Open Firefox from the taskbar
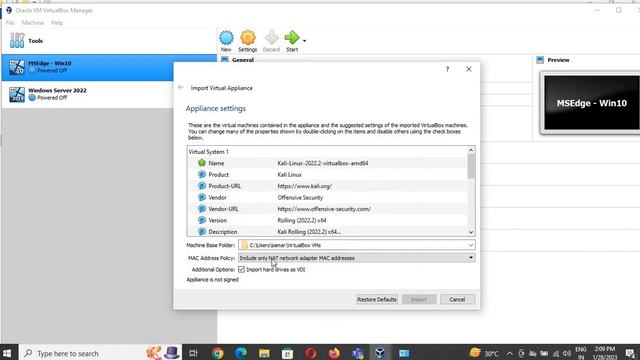640x360 pixels. [x=334, y=353]
